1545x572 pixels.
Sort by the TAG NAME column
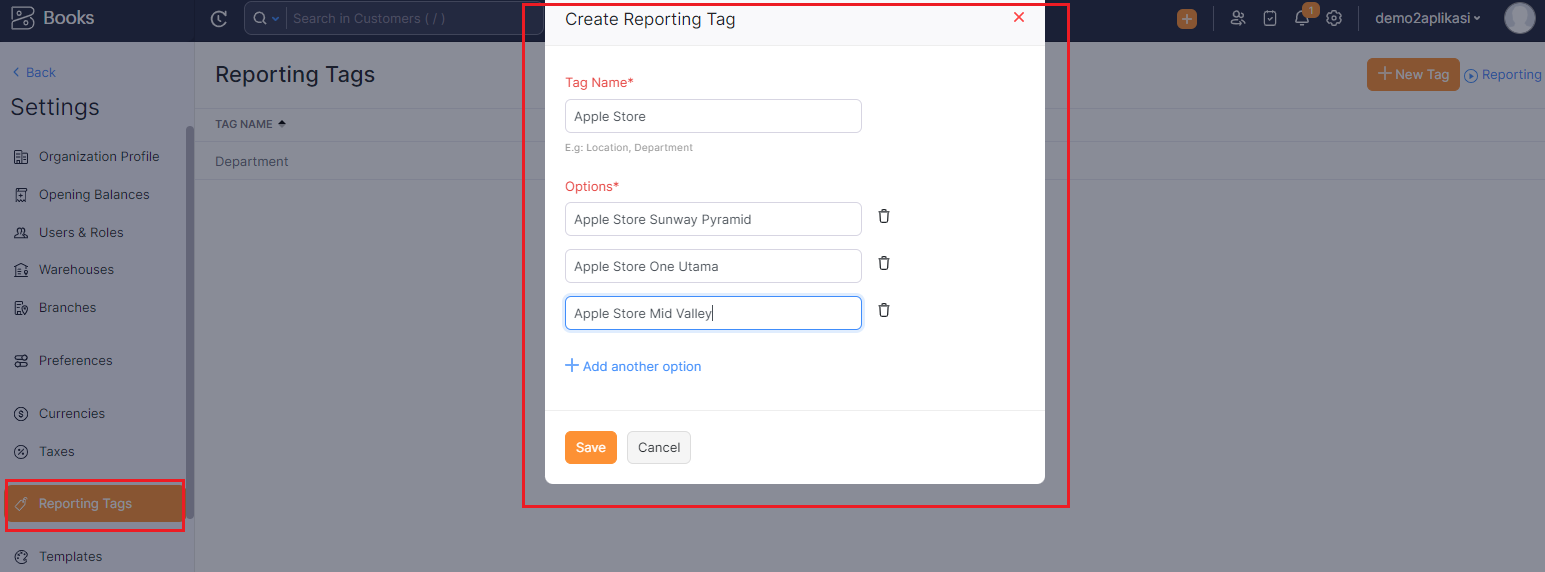pos(251,124)
